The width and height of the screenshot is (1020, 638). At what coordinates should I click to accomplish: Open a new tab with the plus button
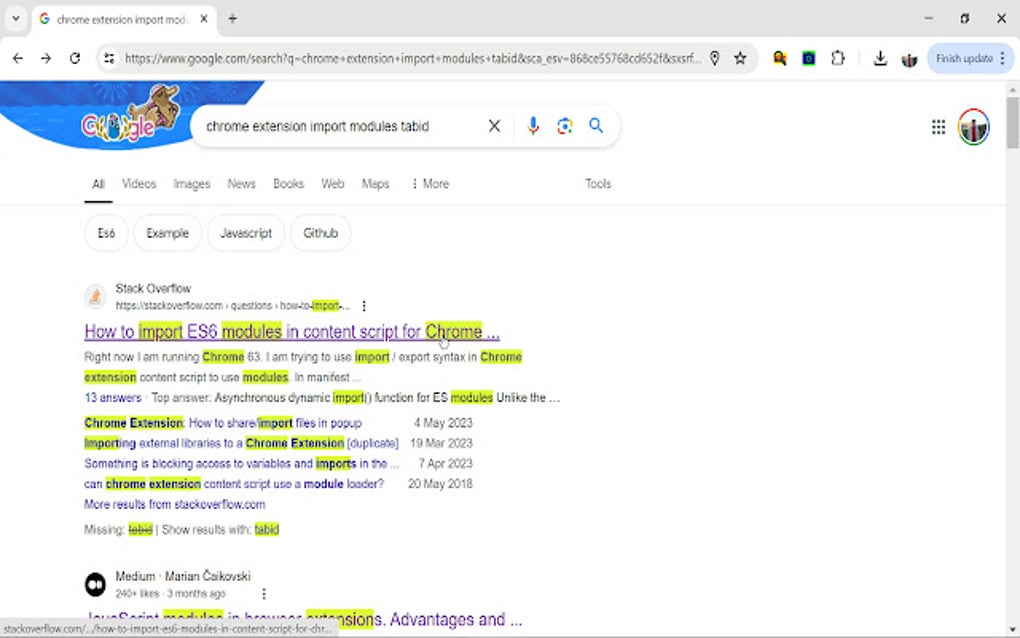pos(232,18)
